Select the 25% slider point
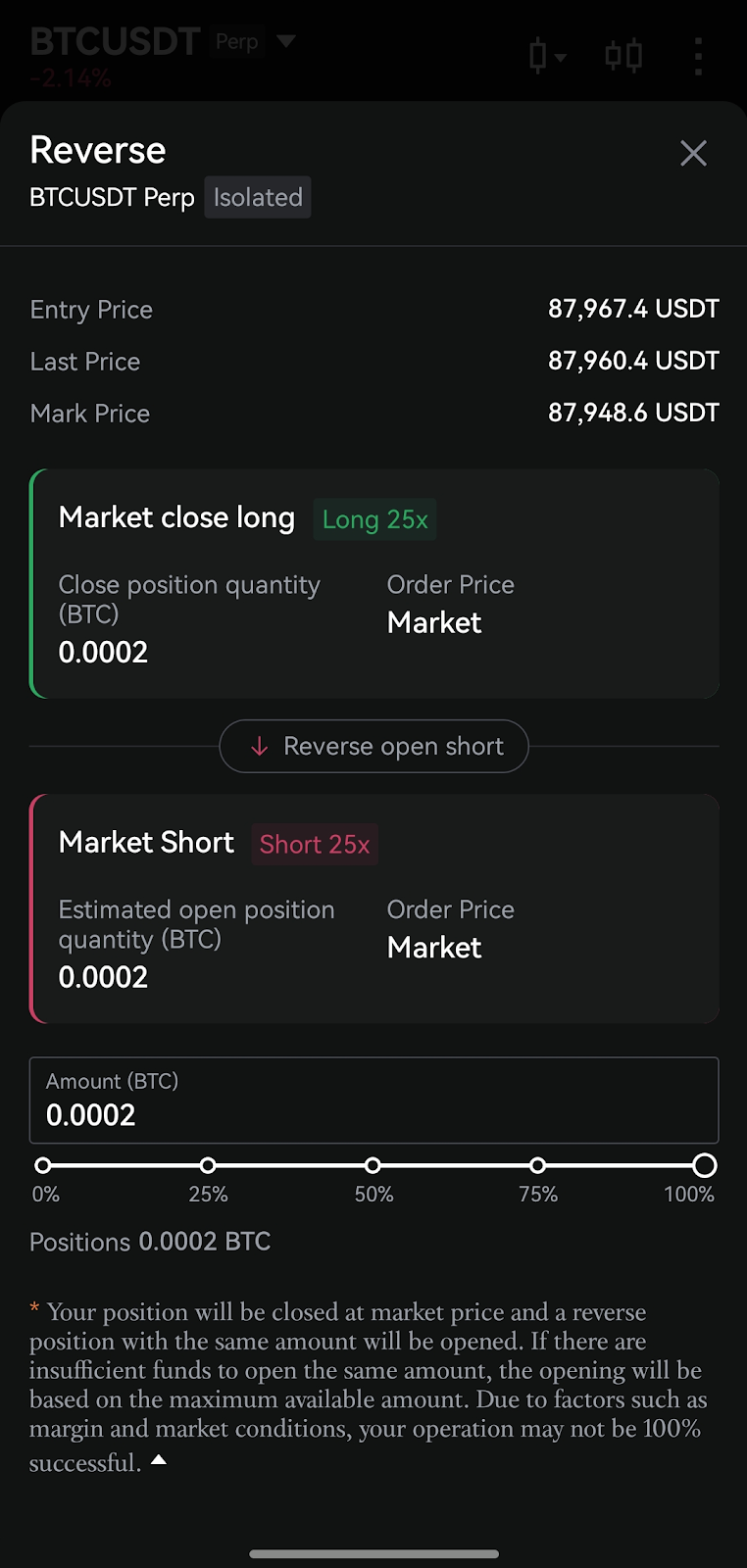 tap(208, 1165)
